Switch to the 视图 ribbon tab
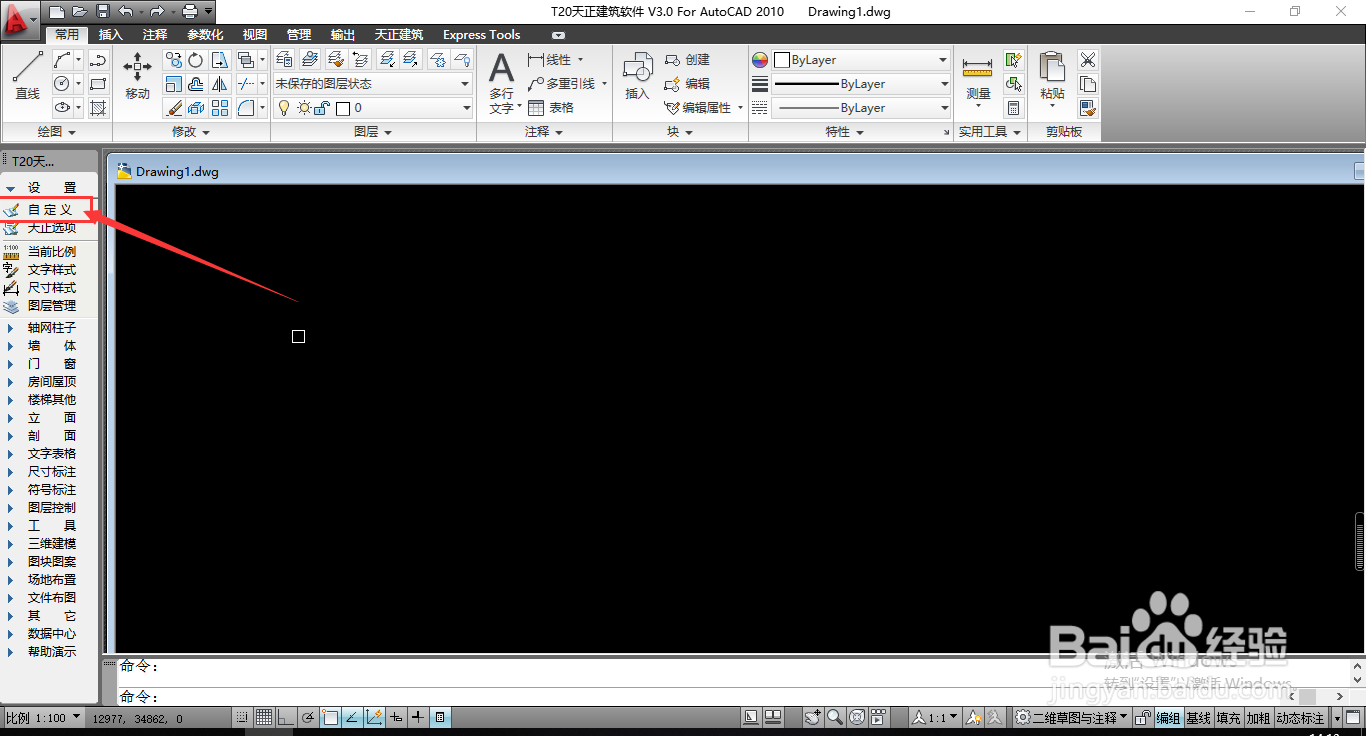Image resolution: width=1366 pixels, height=736 pixels. click(x=255, y=35)
